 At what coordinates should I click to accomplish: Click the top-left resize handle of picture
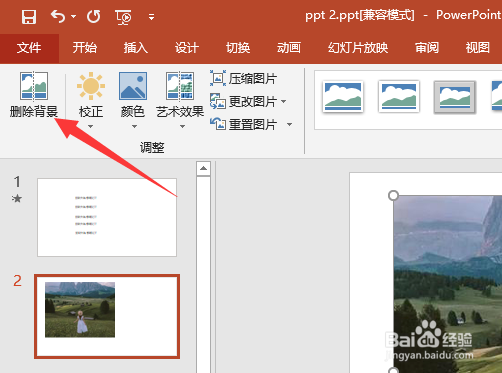(x=394, y=196)
